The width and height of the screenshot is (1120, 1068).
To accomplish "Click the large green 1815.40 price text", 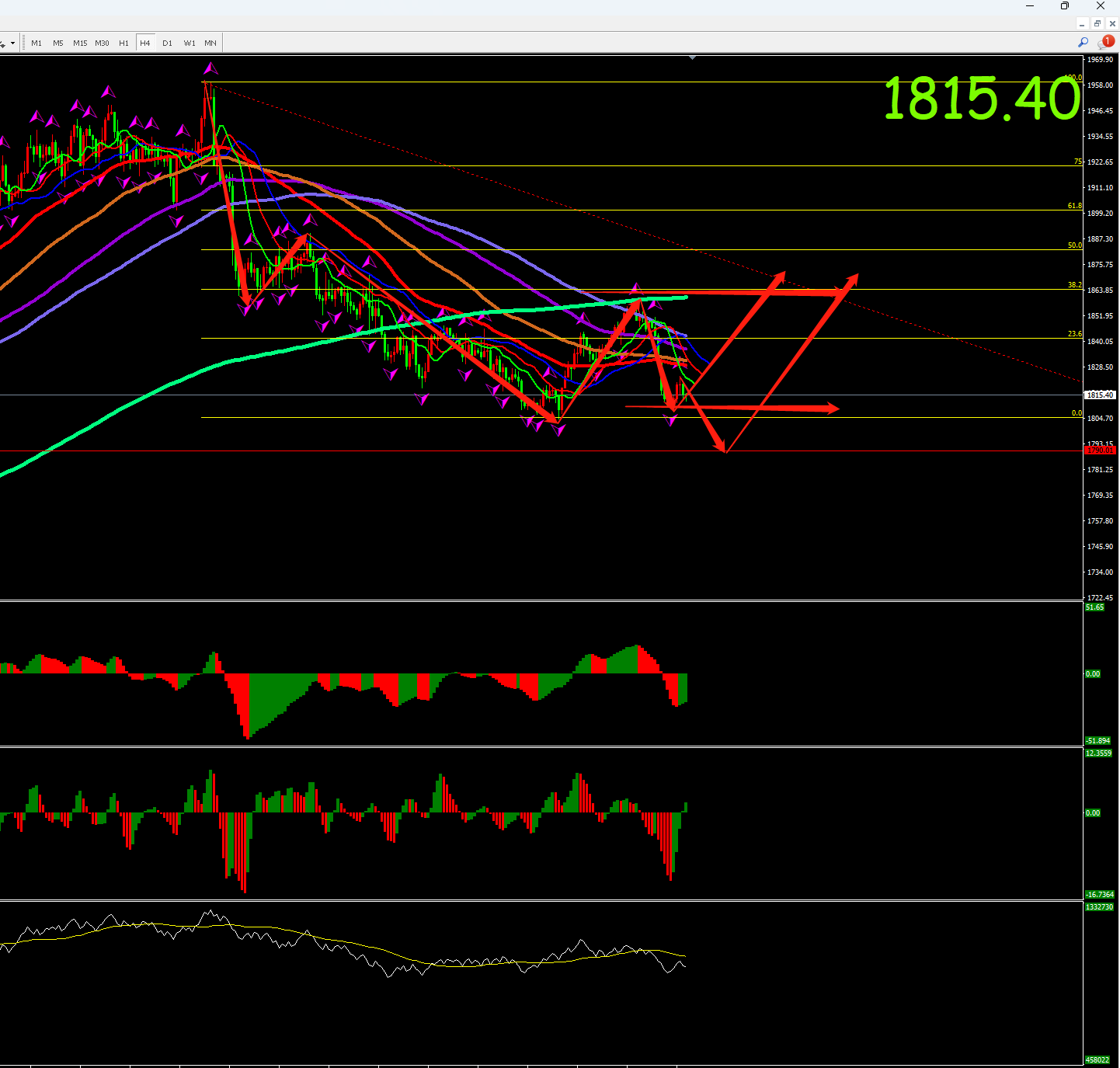I will click(x=982, y=99).
